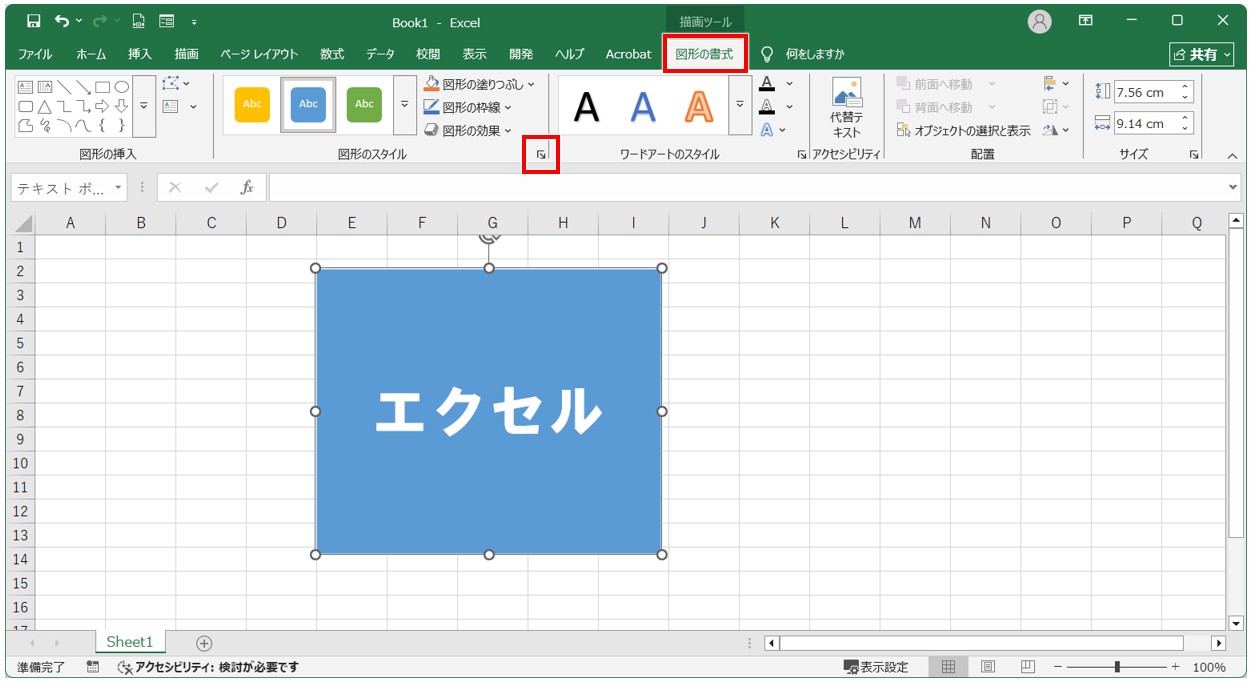Expand the formula bar with its arrow
Viewport: 1252px width, 684px height.
pos(1232,187)
